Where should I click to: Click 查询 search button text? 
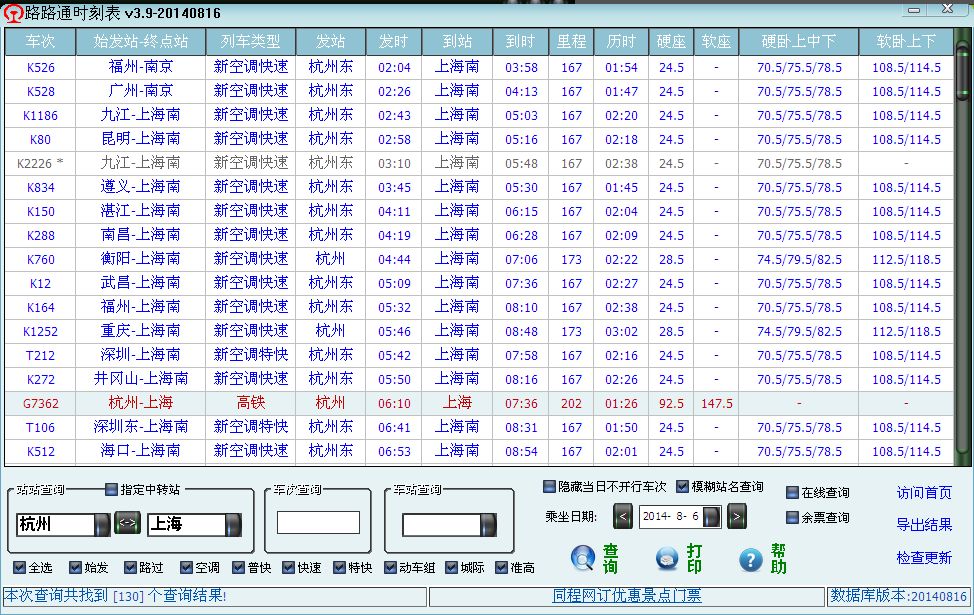(611, 558)
